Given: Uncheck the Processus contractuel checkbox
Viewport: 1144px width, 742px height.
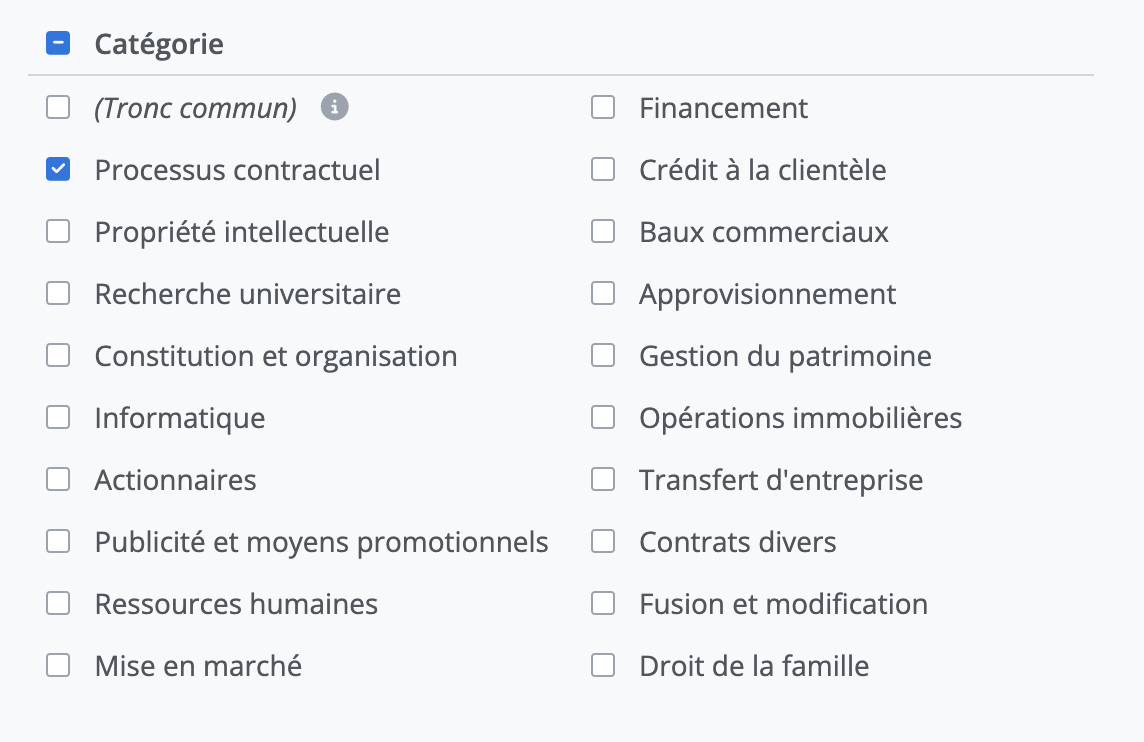Looking at the screenshot, I should click(58, 170).
